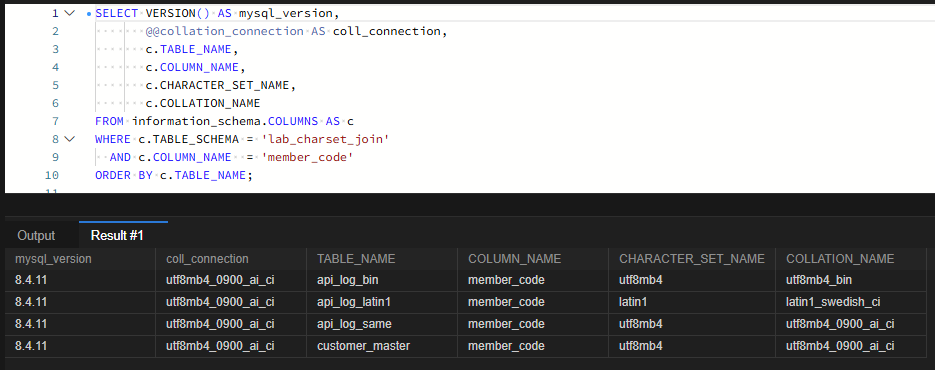Collapse the WHERE fold at line 8

click(x=70, y=139)
